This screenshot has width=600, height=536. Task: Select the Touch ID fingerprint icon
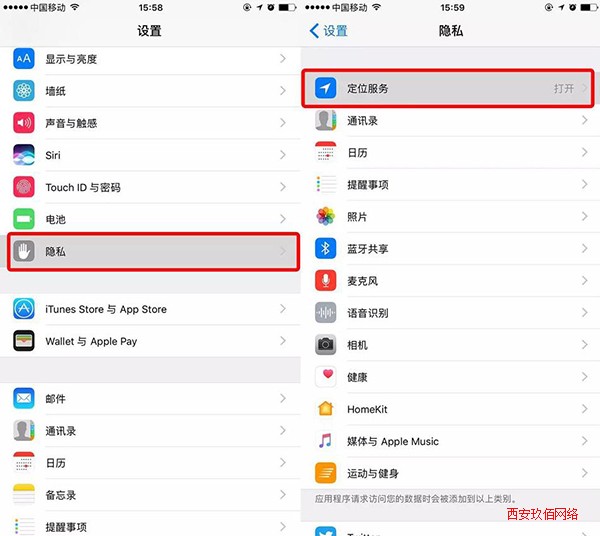pos(24,187)
